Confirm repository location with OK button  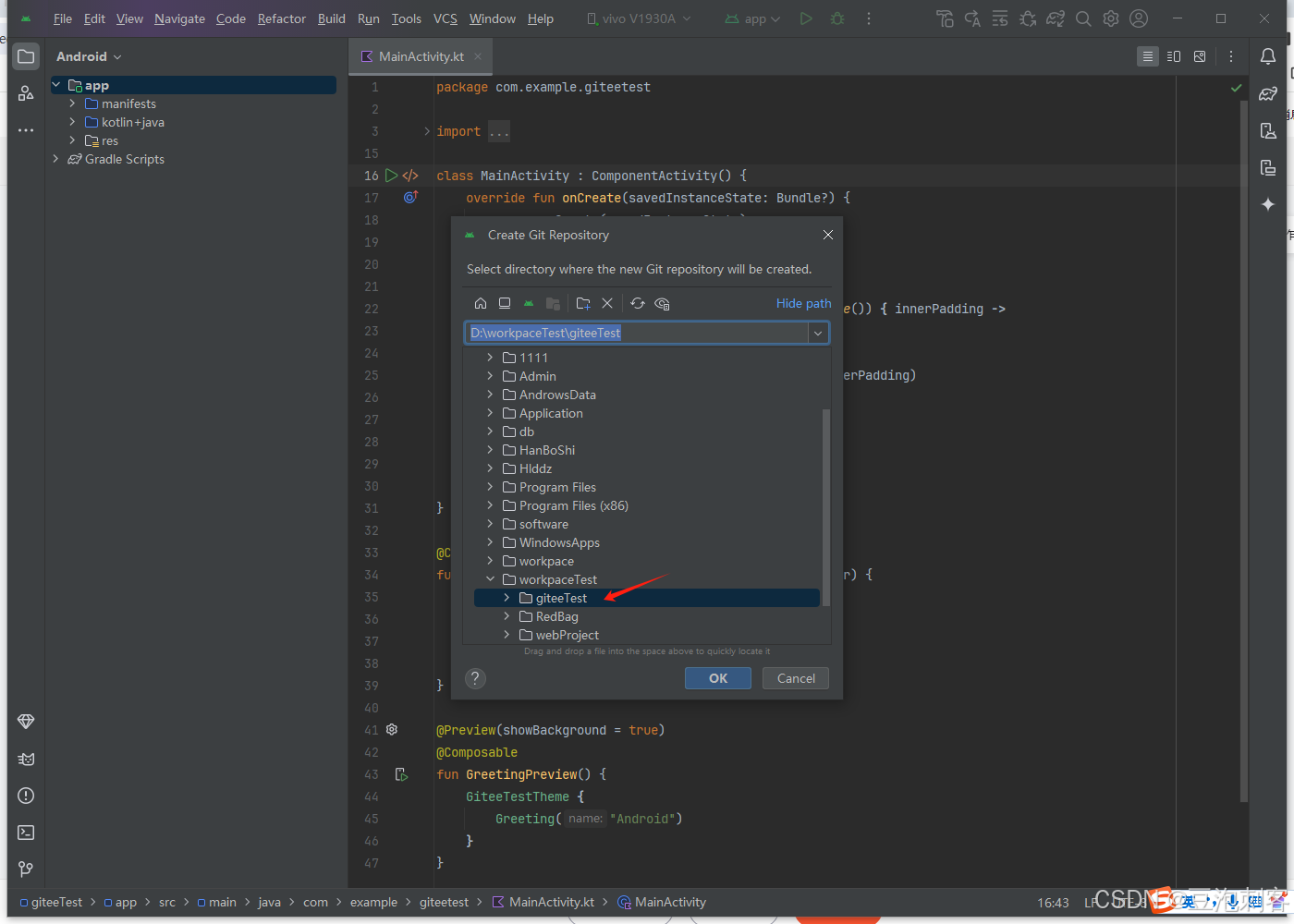(717, 677)
